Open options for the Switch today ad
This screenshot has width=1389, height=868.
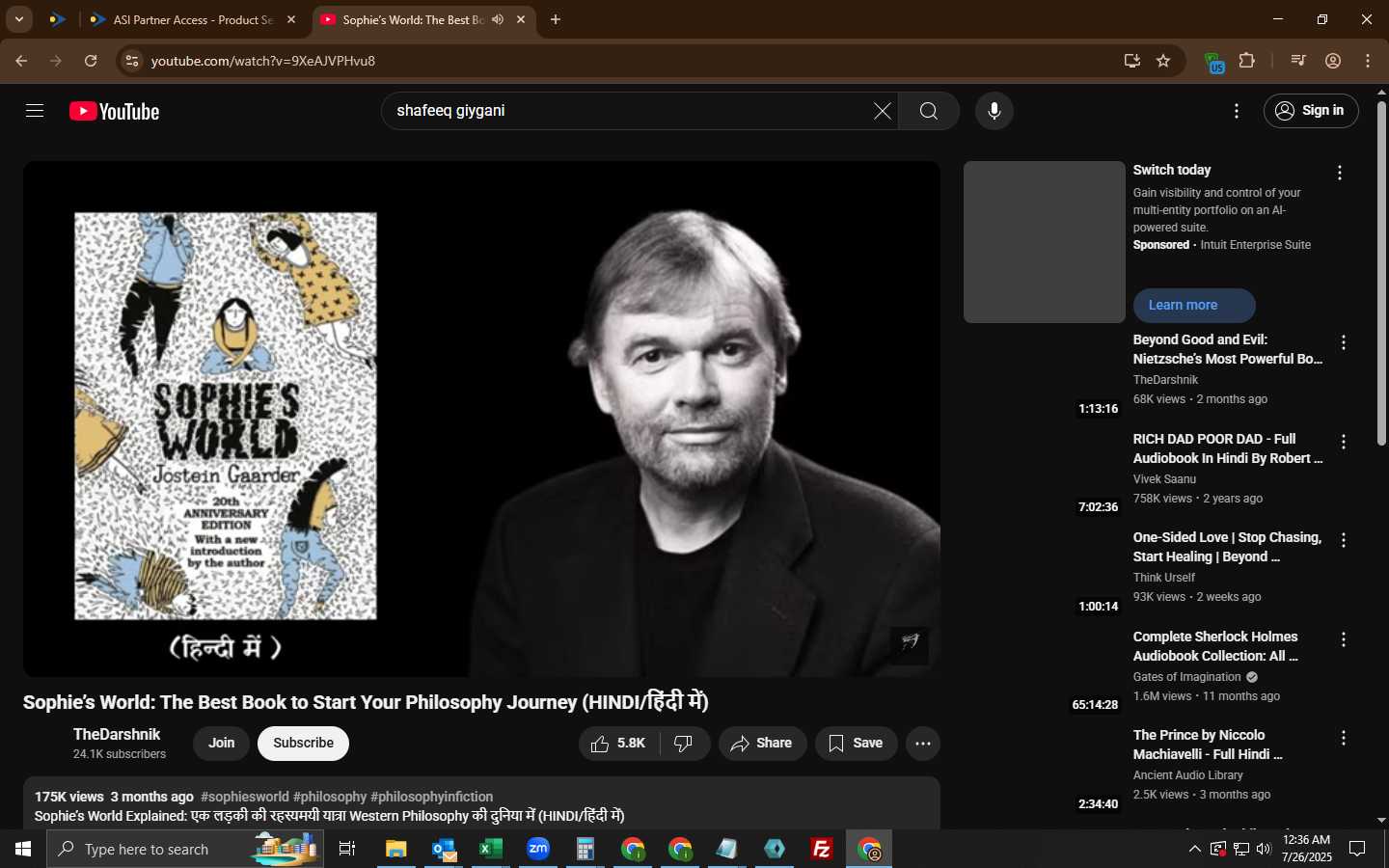coord(1339,173)
